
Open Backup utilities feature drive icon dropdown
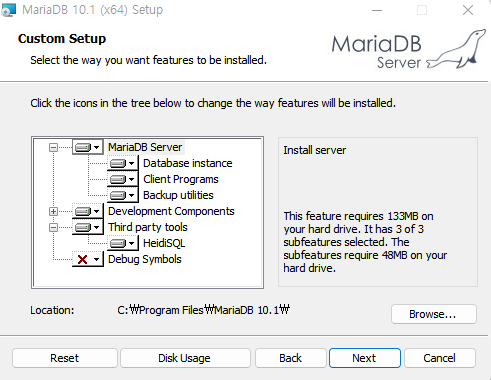coord(122,195)
